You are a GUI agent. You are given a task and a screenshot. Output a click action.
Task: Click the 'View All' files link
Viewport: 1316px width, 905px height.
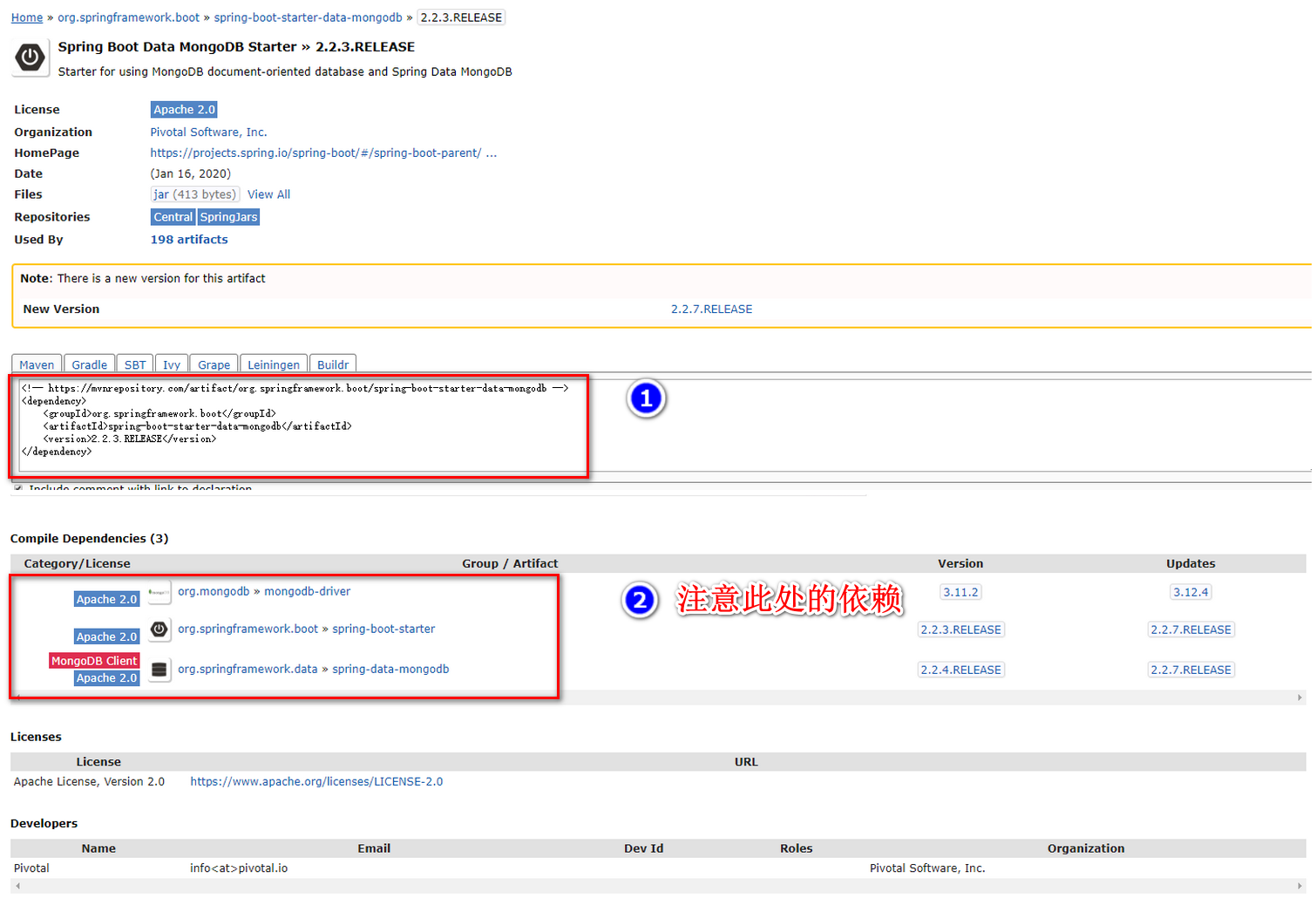[268, 194]
